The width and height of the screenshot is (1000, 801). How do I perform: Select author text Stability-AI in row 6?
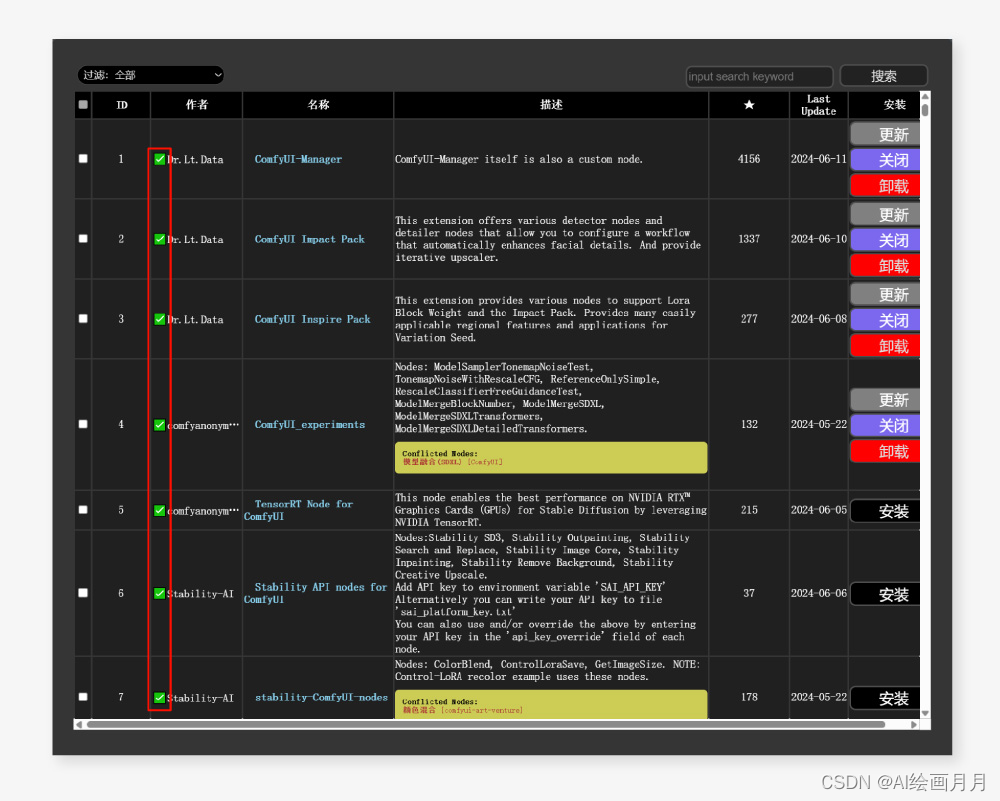(x=200, y=594)
